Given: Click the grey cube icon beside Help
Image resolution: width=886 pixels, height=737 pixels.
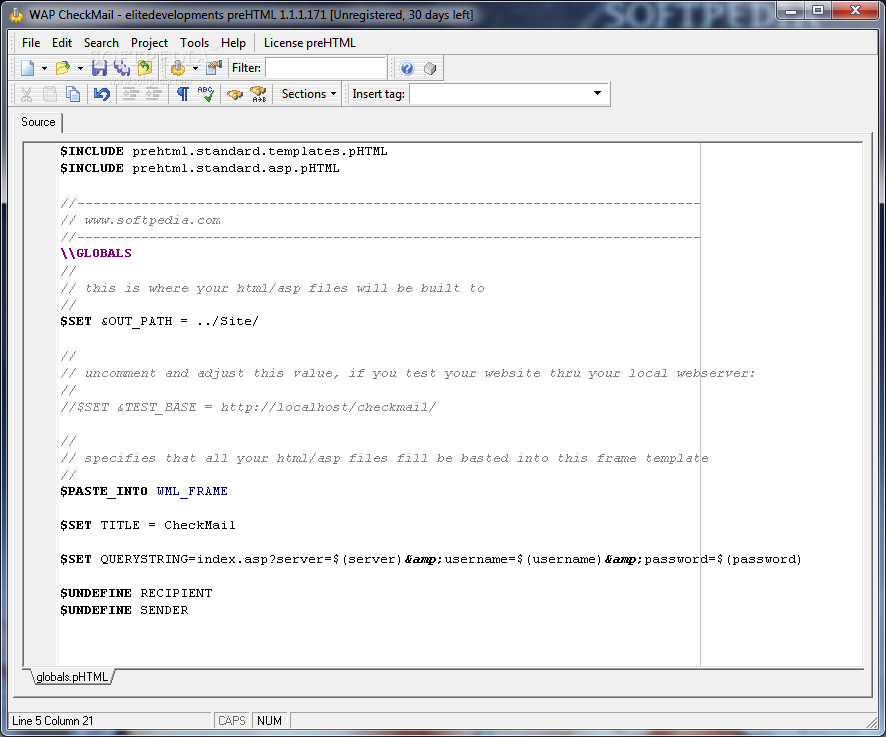Looking at the screenshot, I should click(430, 68).
